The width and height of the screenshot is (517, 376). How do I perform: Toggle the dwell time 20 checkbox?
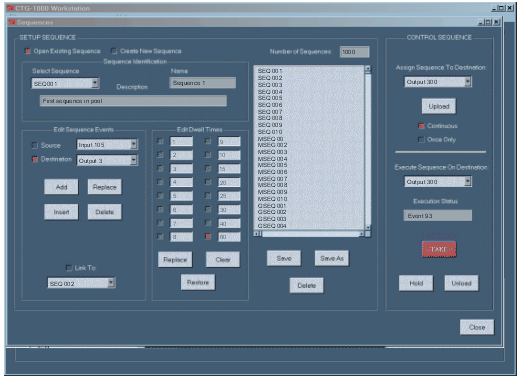click(x=208, y=182)
